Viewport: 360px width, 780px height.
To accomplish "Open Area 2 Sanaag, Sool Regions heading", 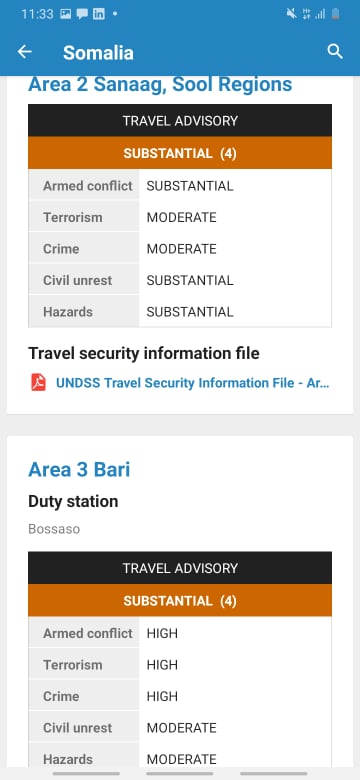I will point(160,85).
